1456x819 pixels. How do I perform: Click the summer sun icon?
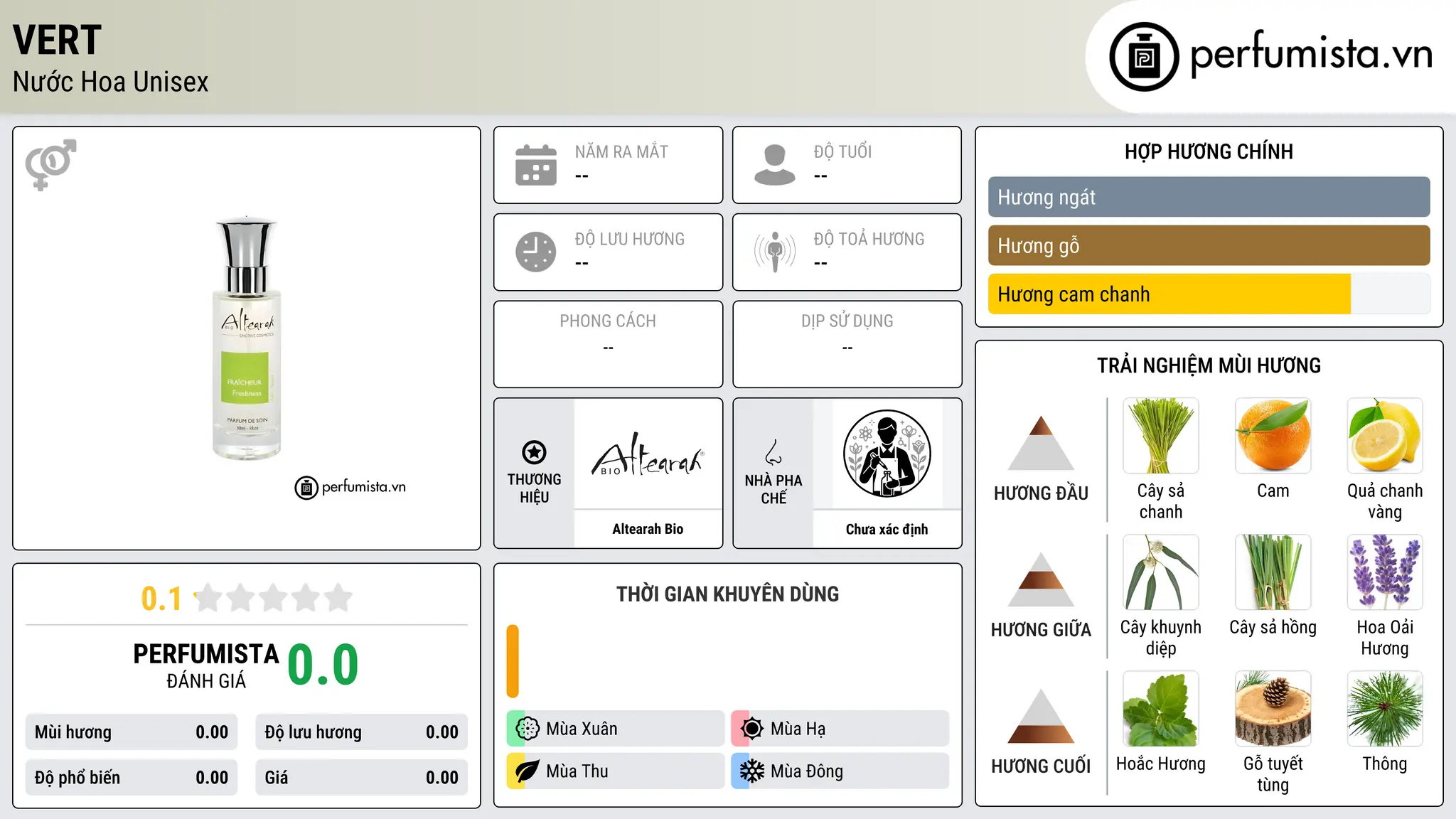point(752,729)
